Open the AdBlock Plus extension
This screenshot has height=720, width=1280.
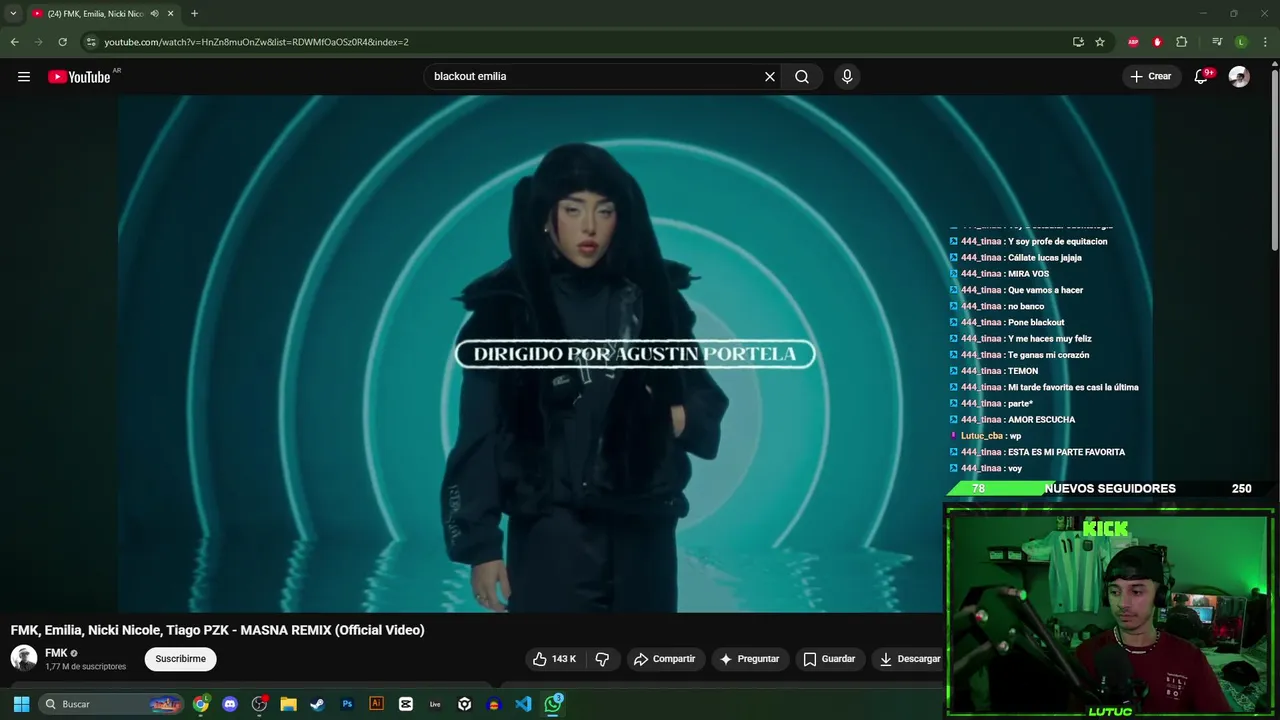click(x=1133, y=42)
